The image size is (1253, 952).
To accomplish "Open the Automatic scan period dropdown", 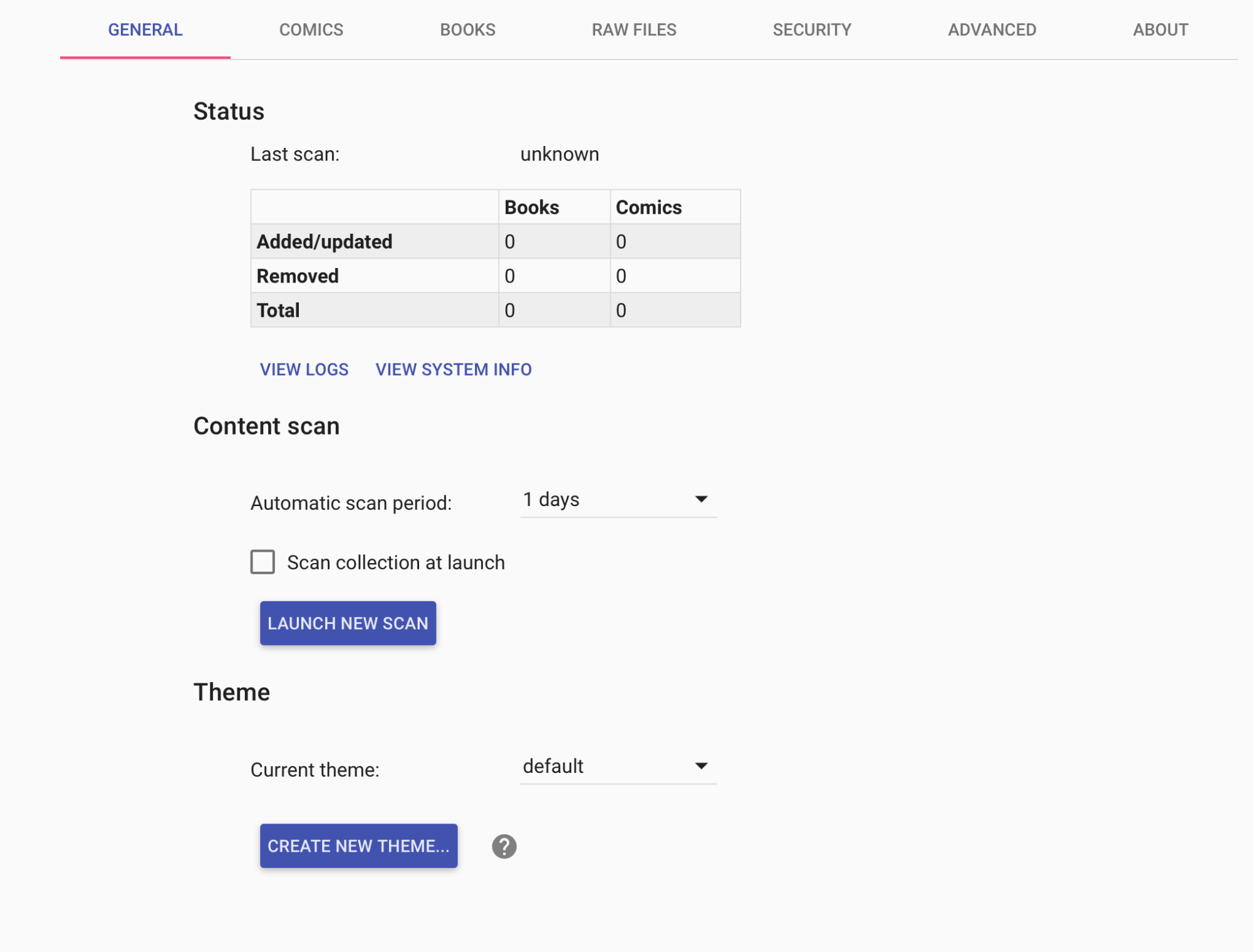I will tap(618, 500).
